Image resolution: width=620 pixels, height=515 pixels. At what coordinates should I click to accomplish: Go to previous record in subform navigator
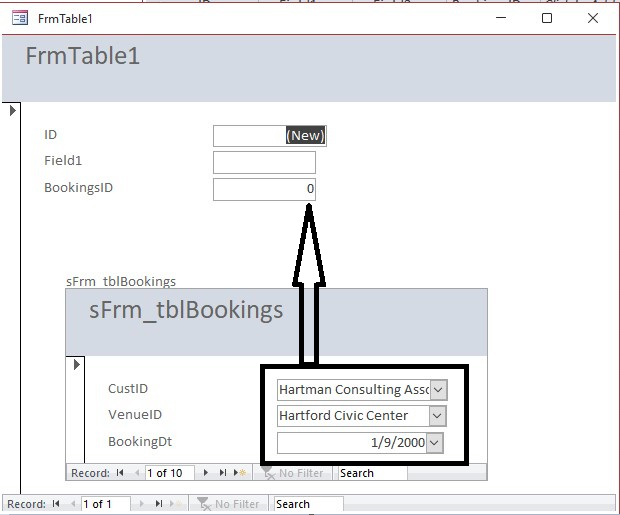[x=137, y=473]
